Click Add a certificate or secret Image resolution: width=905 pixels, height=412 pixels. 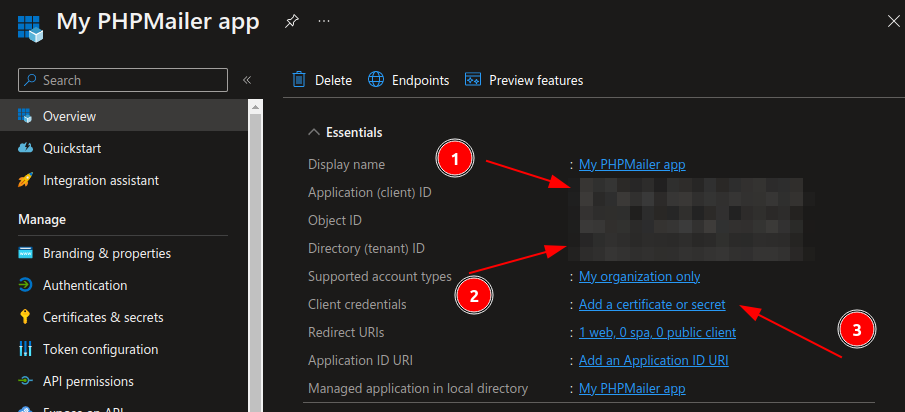click(x=652, y=304)
